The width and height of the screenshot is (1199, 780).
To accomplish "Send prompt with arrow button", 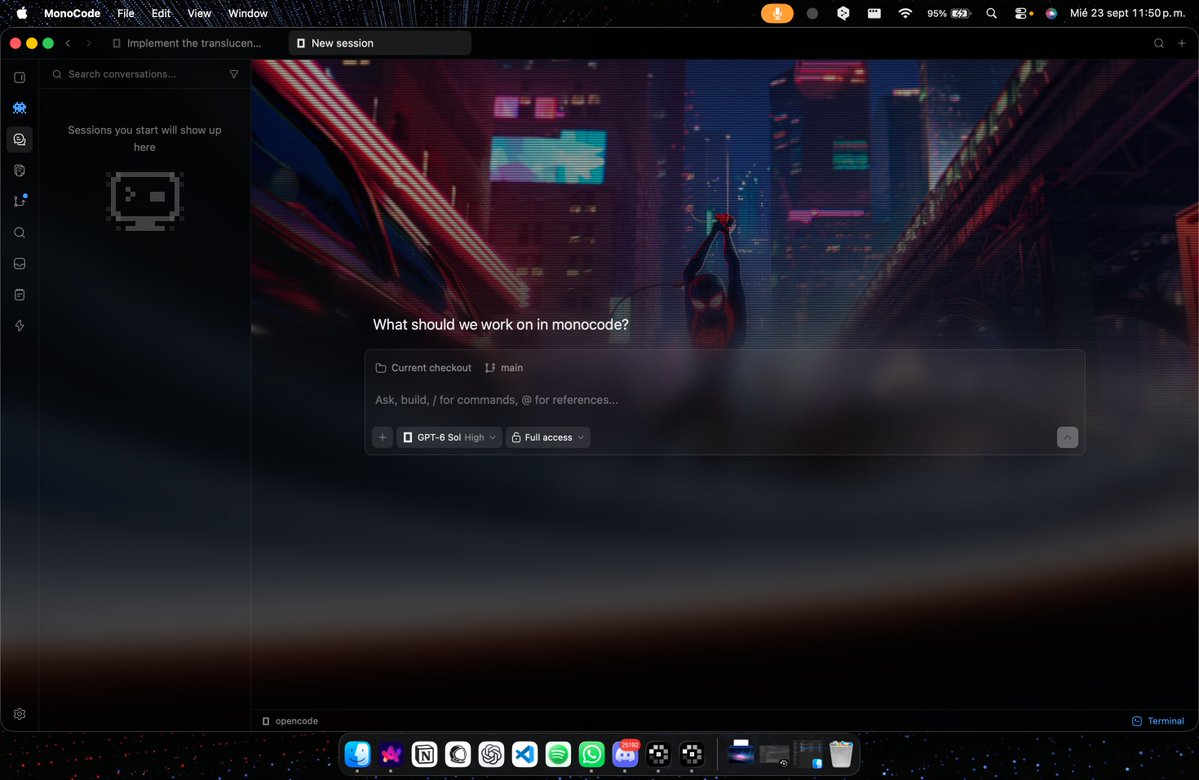I will (x=1067, y=437).
